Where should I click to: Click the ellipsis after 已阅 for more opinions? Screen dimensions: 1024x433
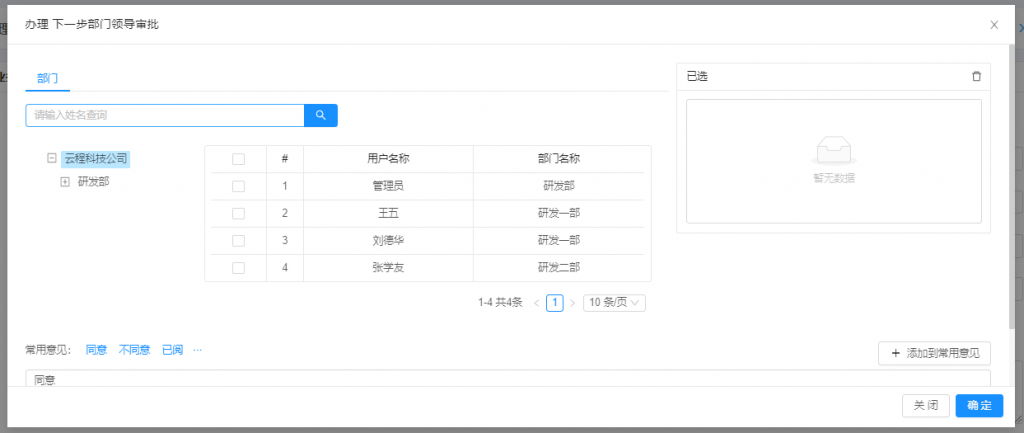coord(197,350)
